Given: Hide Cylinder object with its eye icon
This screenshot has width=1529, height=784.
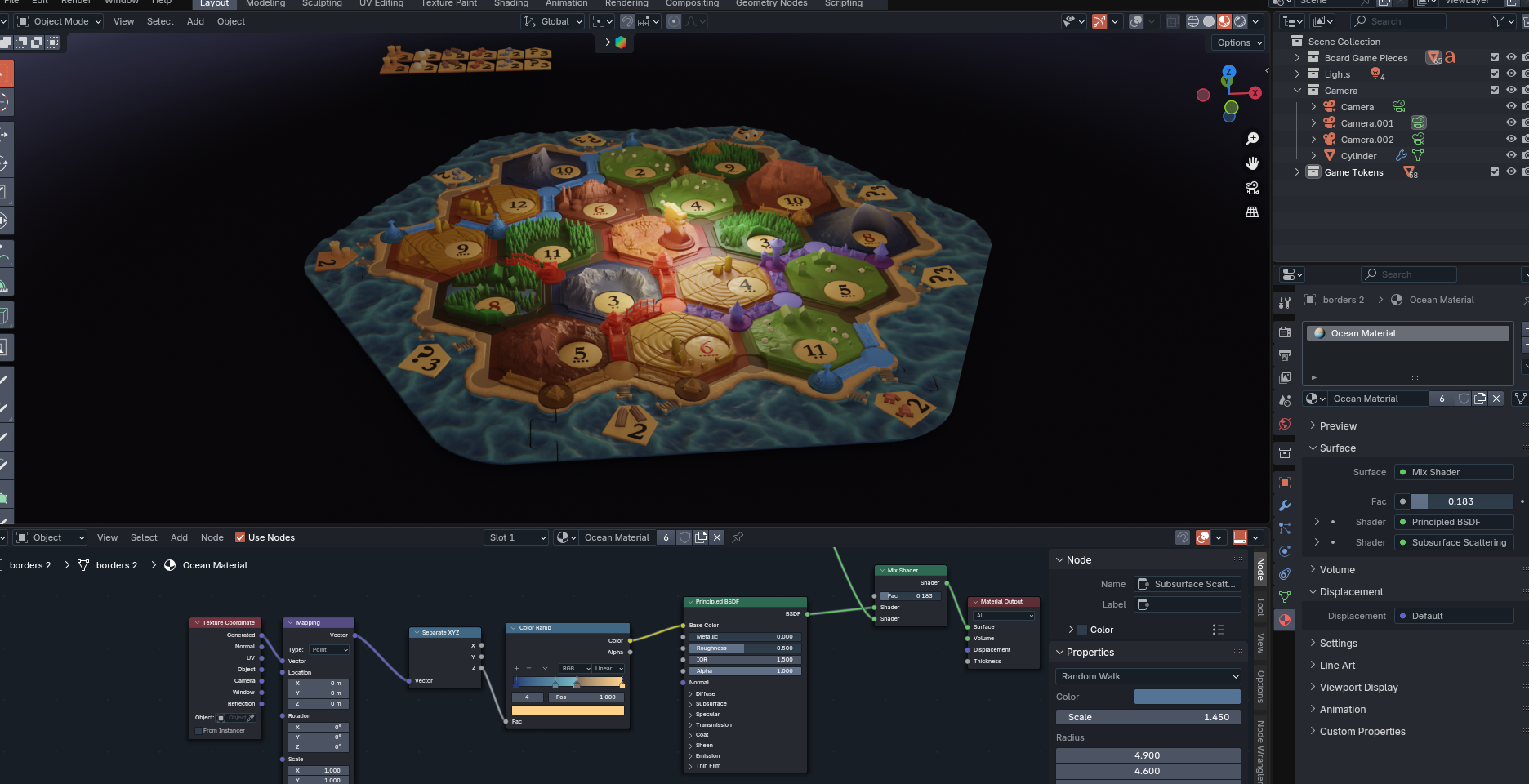Looking at the screenshot, I should tap(1511, 156).
